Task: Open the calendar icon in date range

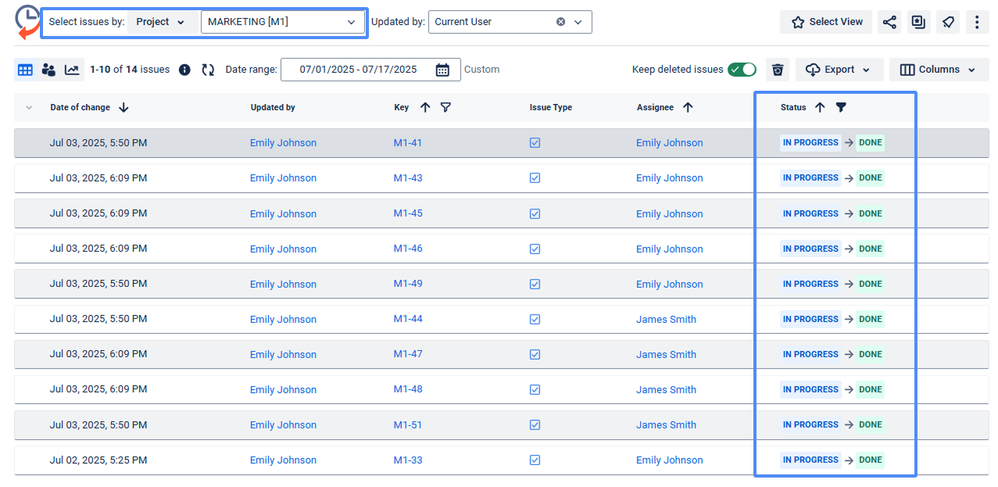Action: pyautogui.click(x=442, y=70)
